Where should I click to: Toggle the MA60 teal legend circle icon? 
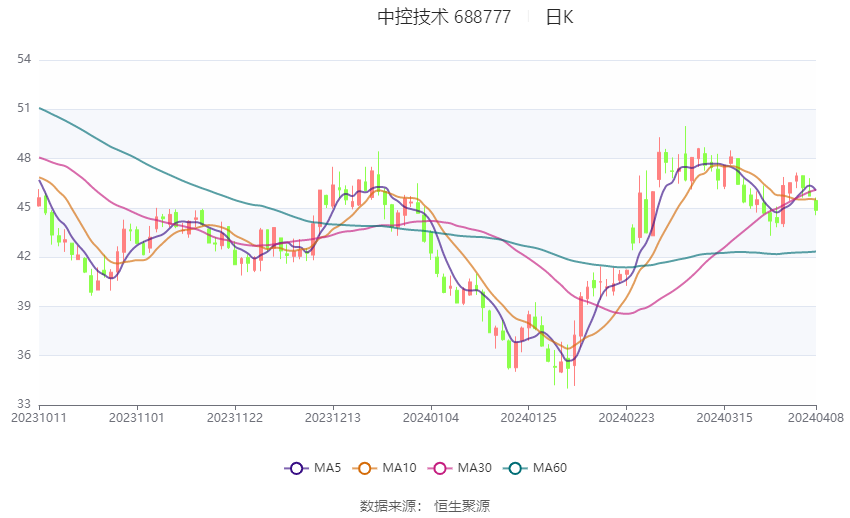tap(515, 468)
